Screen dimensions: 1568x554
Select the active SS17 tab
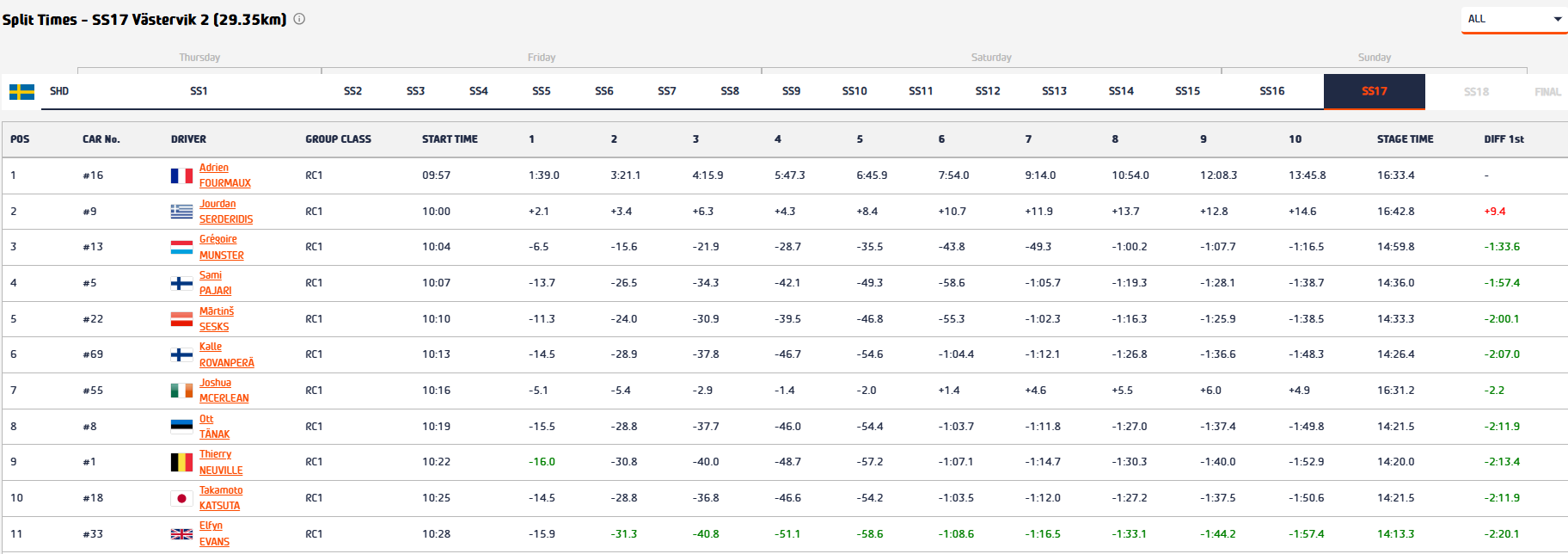point(1374,91)
